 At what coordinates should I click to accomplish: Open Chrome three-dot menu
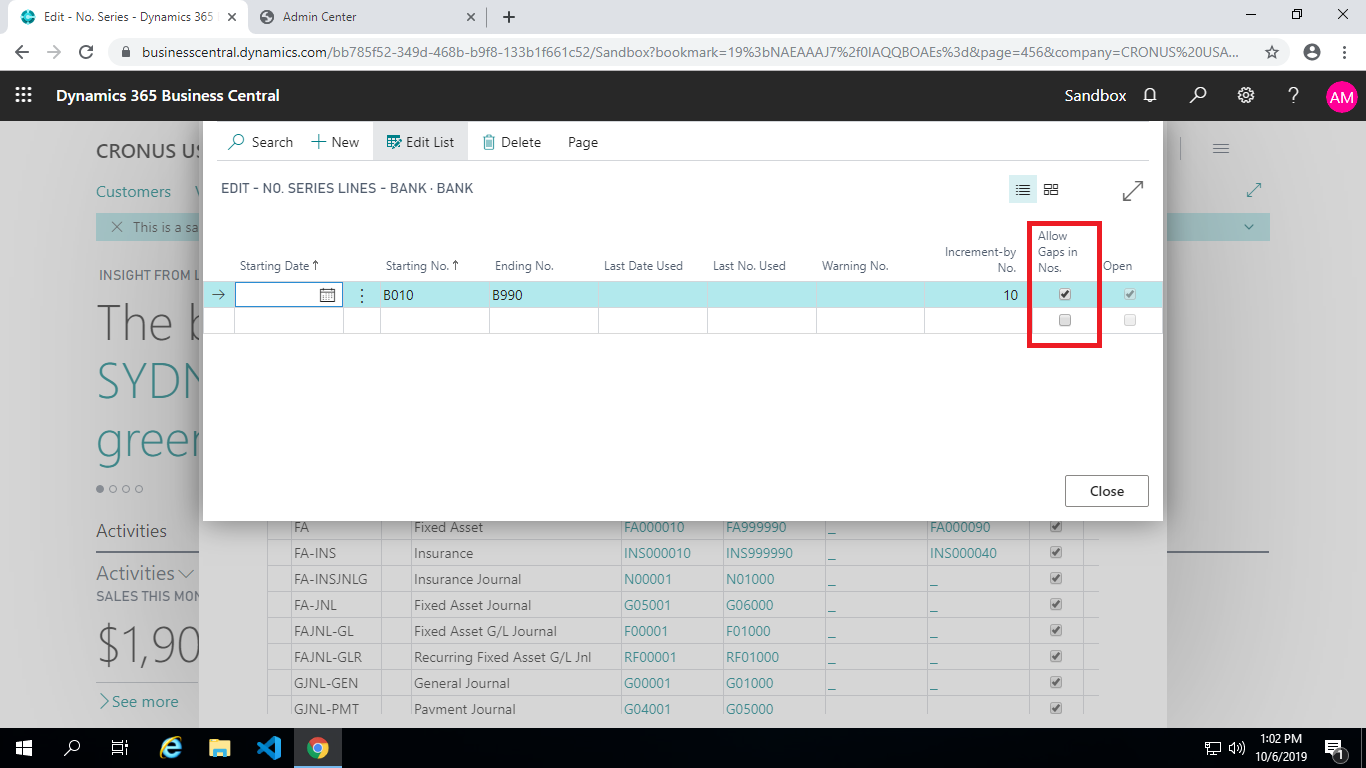point(1344,52)
